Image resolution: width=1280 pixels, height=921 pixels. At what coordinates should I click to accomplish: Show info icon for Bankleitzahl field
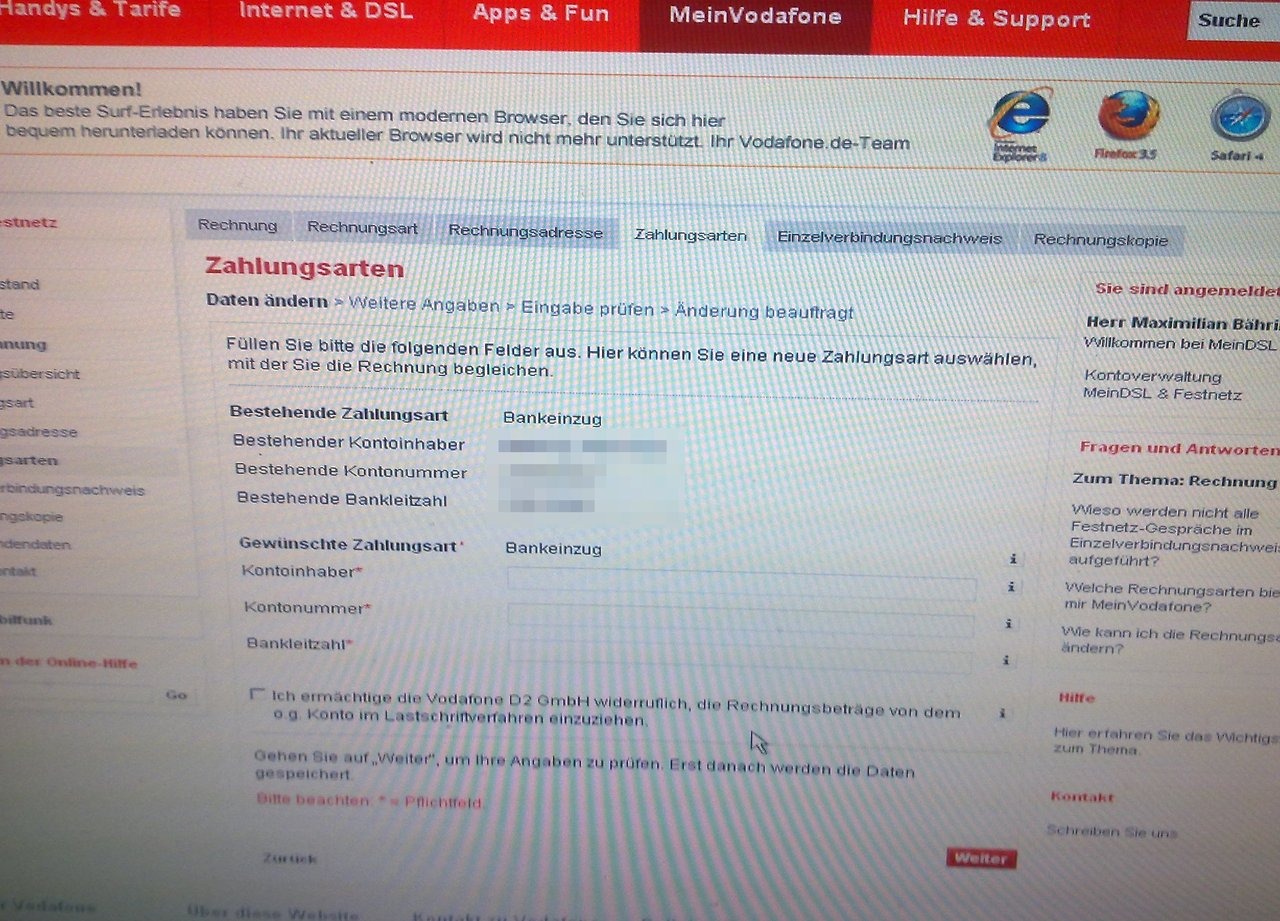1005,660
